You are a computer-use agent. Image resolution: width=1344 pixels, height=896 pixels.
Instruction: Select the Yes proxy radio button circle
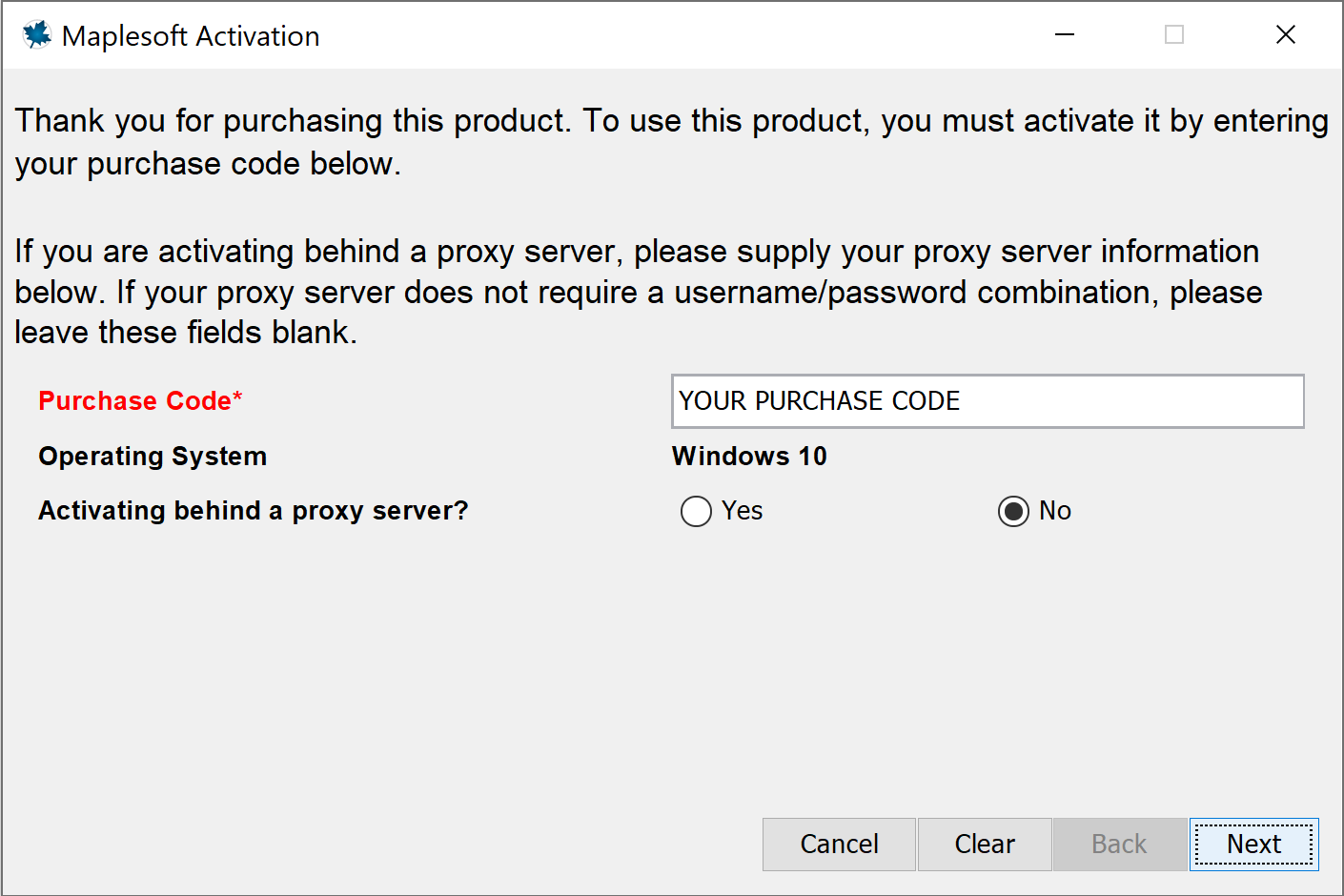pos(696,512)
